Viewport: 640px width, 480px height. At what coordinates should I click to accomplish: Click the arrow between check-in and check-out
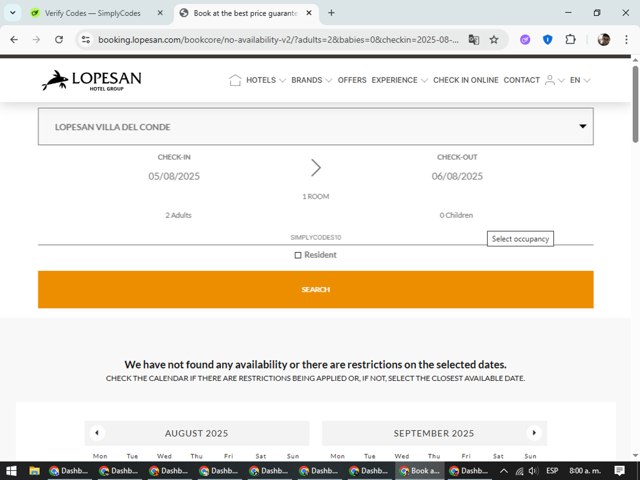tap(316, 168)
